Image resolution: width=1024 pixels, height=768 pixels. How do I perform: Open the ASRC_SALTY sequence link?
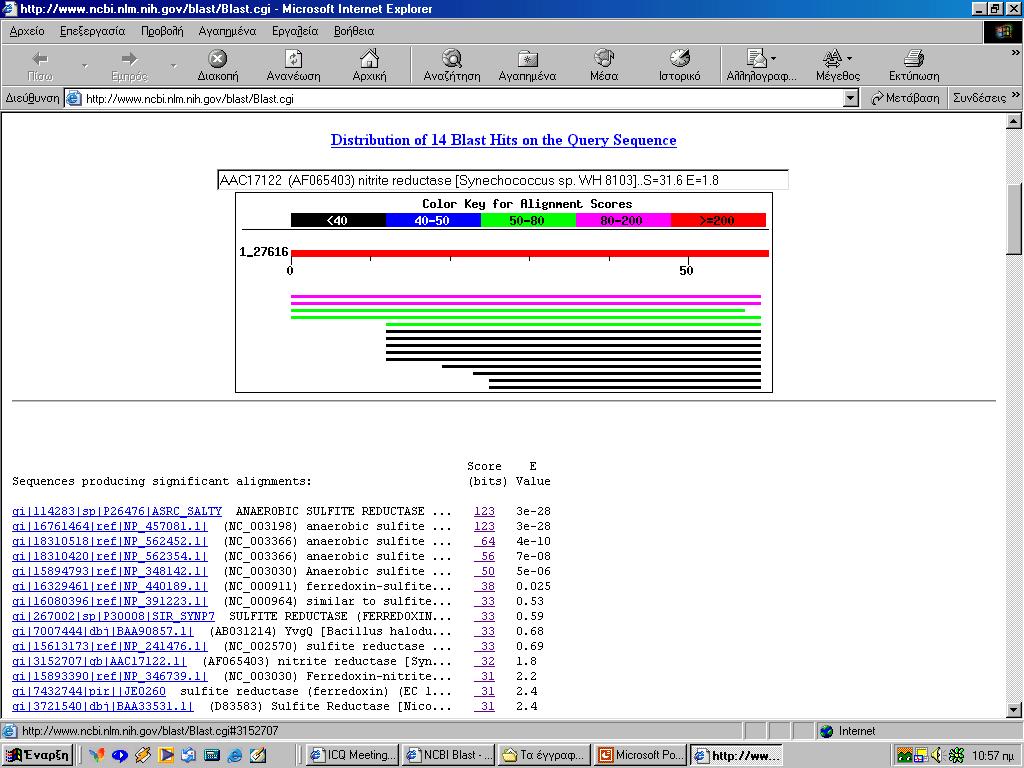[117, 511]
